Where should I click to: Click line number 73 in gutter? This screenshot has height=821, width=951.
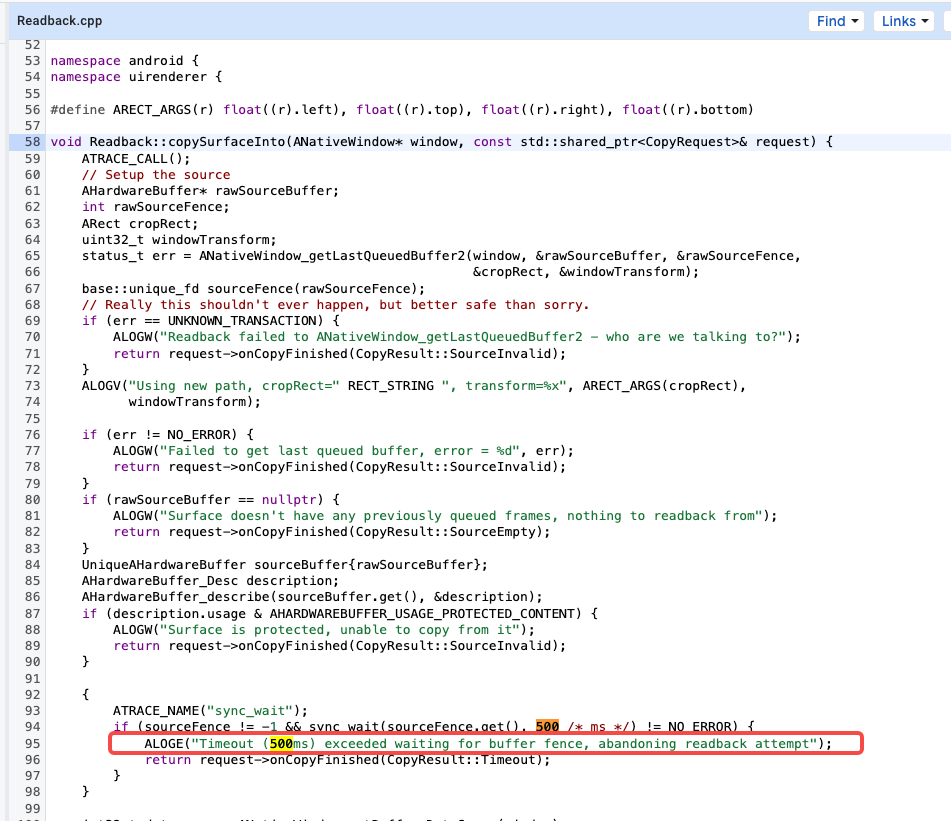[32, 386]
